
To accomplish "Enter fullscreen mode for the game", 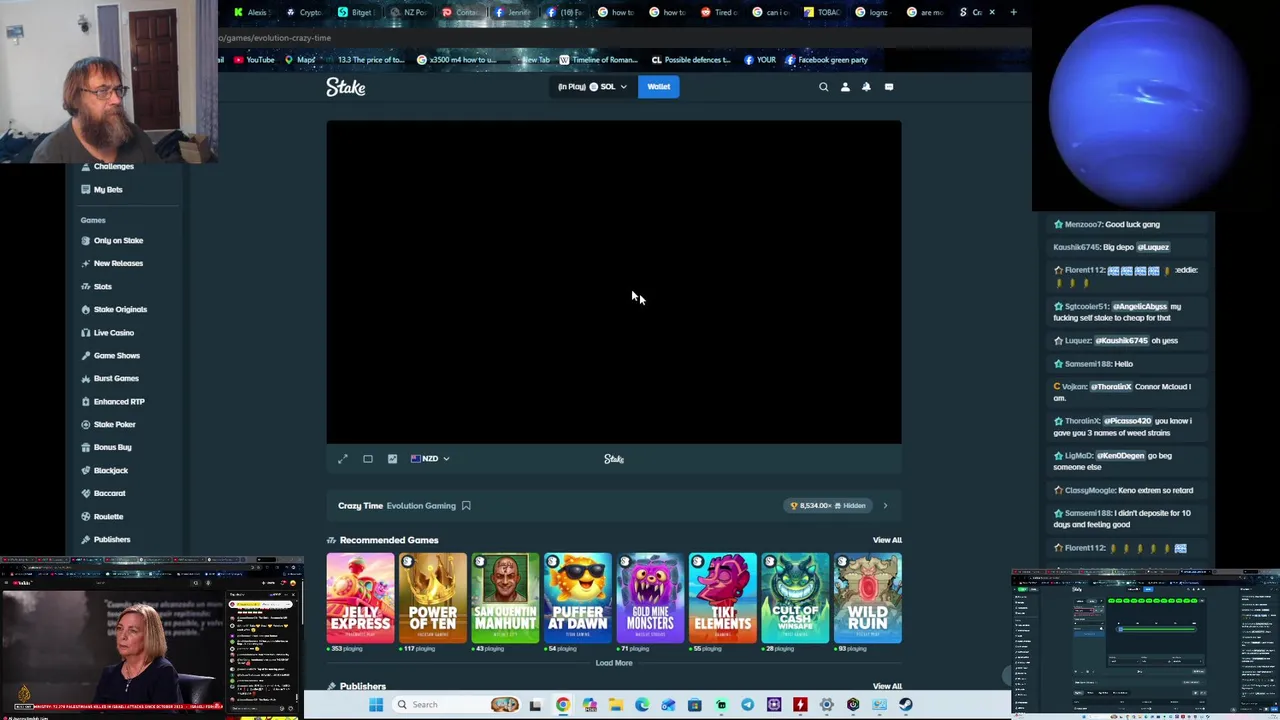I will click(343, 459).
